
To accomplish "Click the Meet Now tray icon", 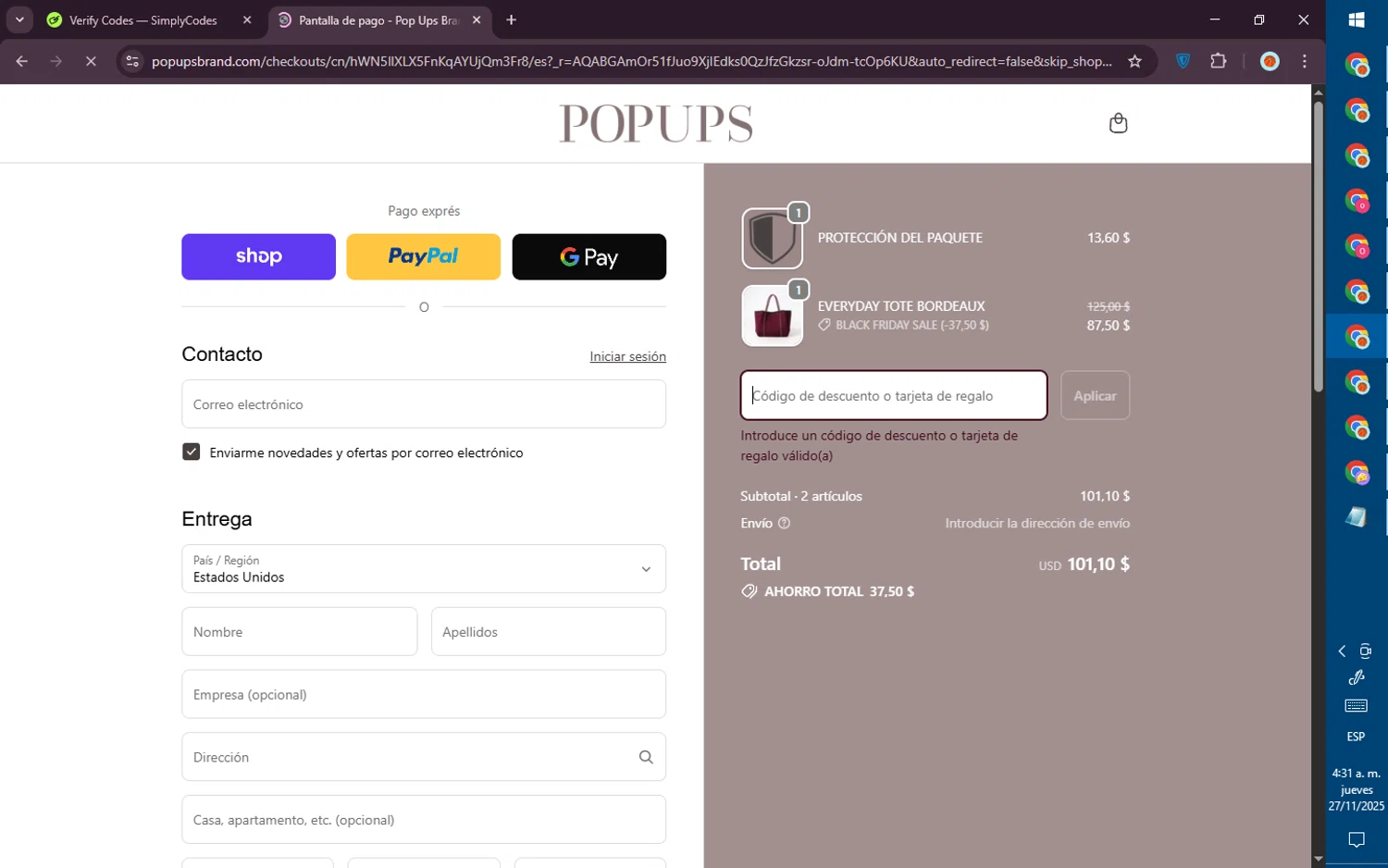I will [x=1366, y=651].
